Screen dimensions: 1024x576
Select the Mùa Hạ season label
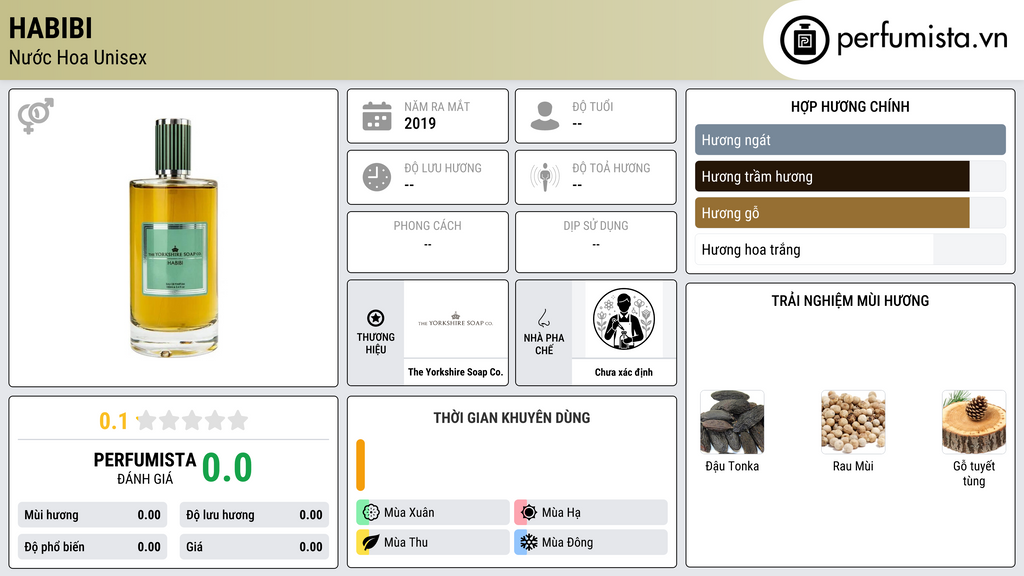[x=561, y=513]
